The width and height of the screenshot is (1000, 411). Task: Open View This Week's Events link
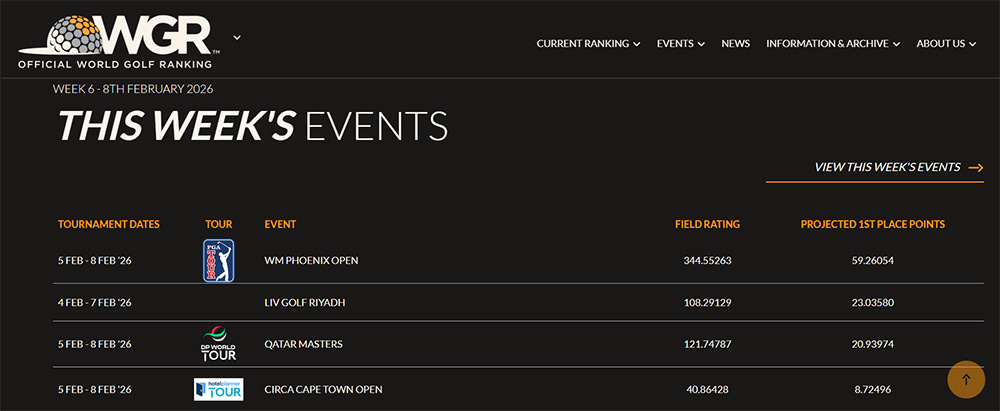(x=887, y=167)
